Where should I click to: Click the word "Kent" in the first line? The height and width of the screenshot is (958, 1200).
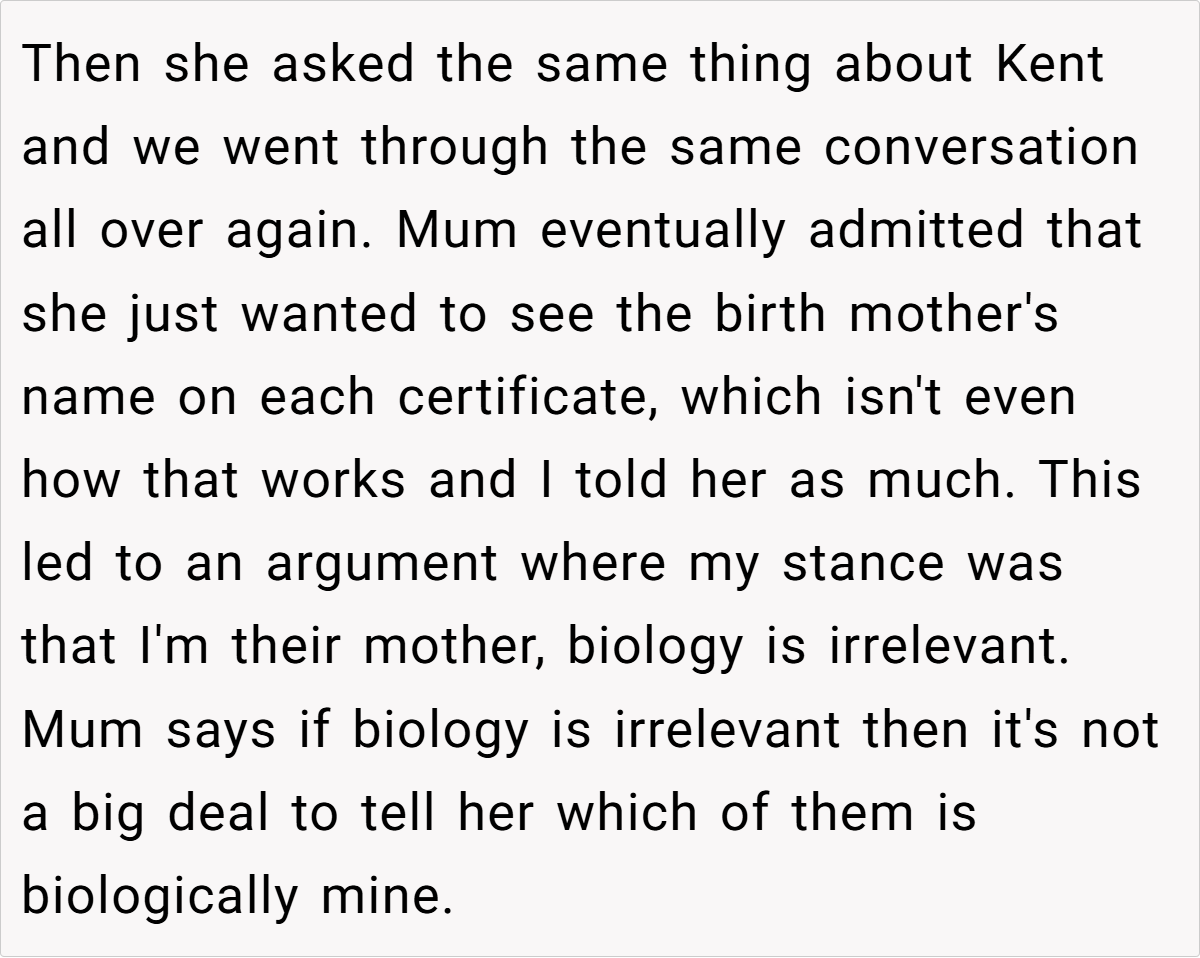[1050, 65]
